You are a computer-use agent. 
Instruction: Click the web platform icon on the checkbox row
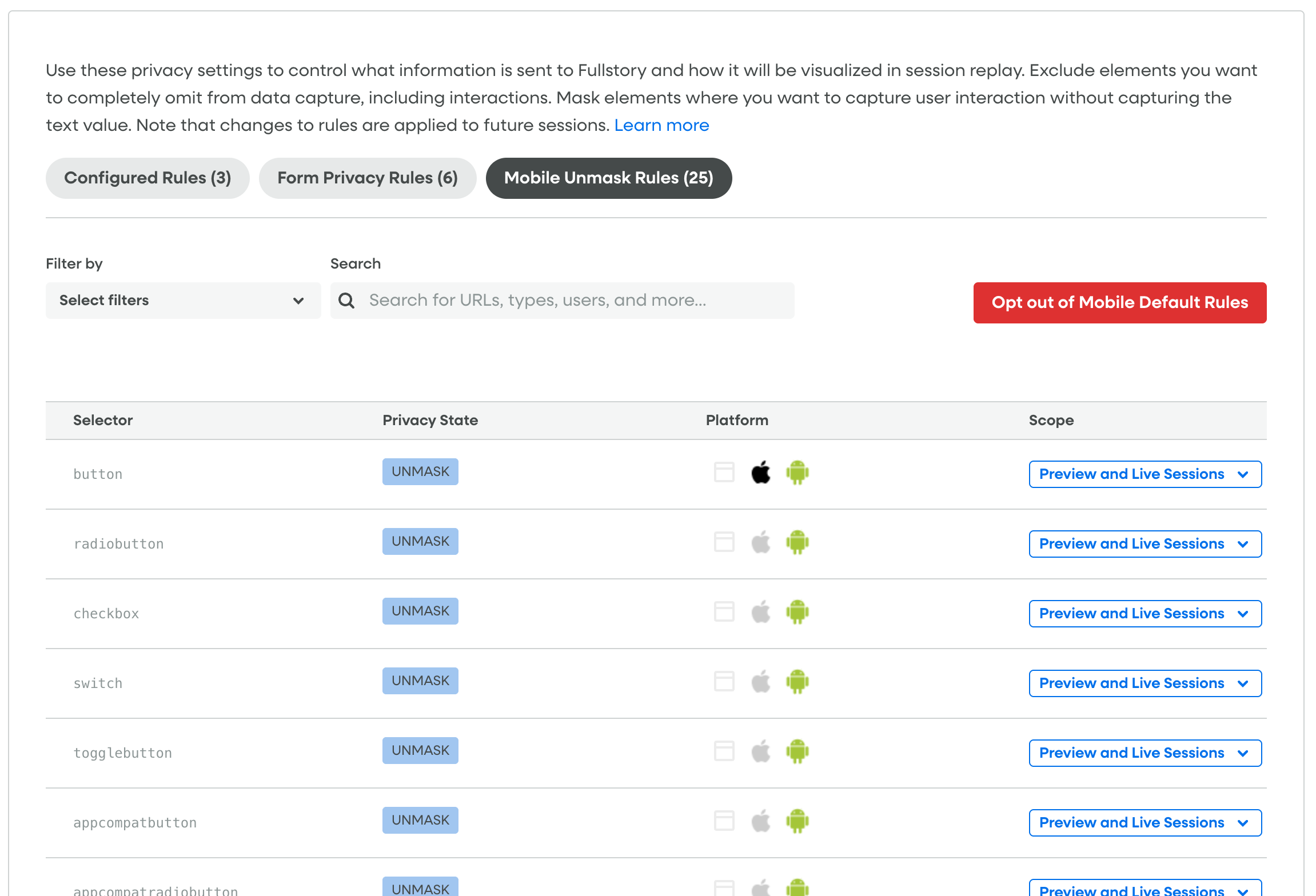(x=724, y=612)
